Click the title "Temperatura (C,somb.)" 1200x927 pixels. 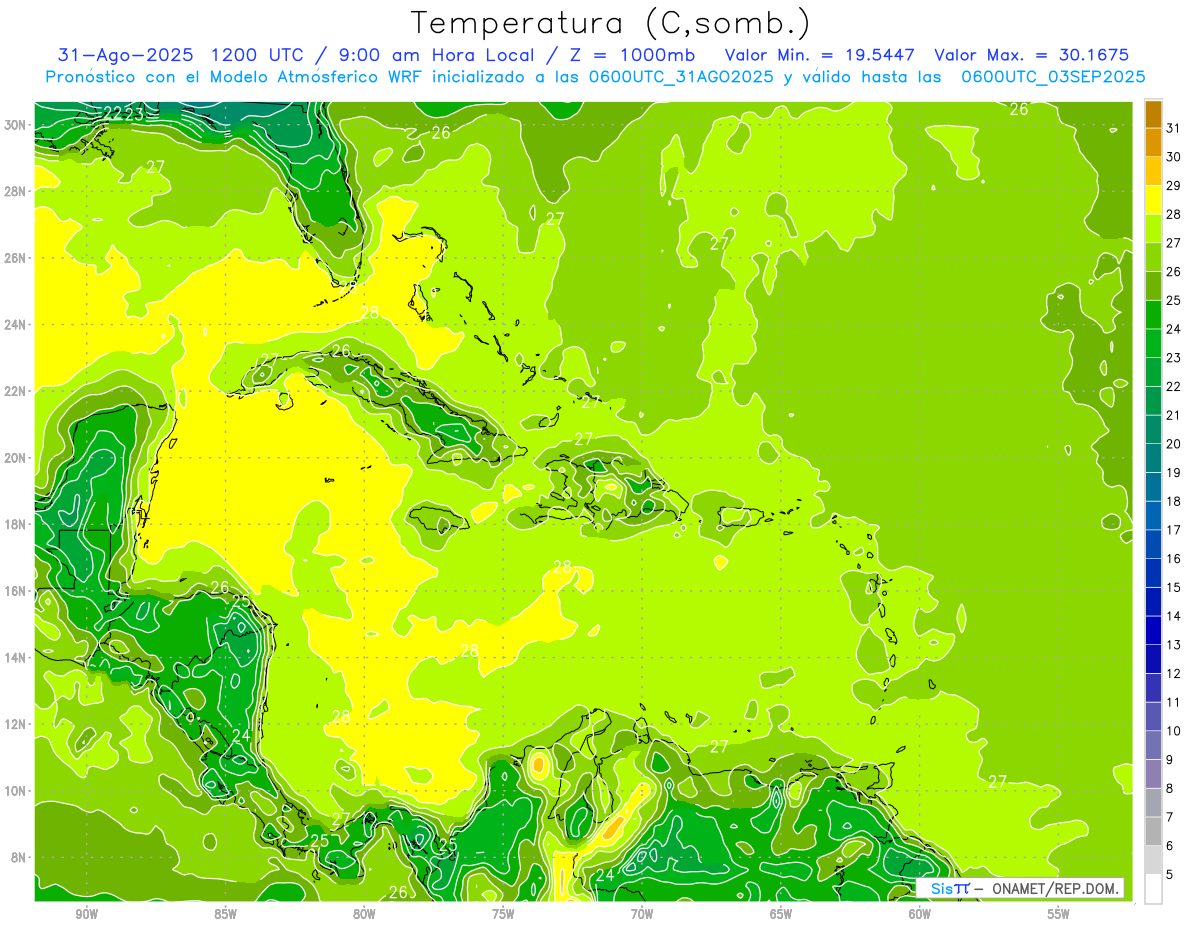click(611, 23)
